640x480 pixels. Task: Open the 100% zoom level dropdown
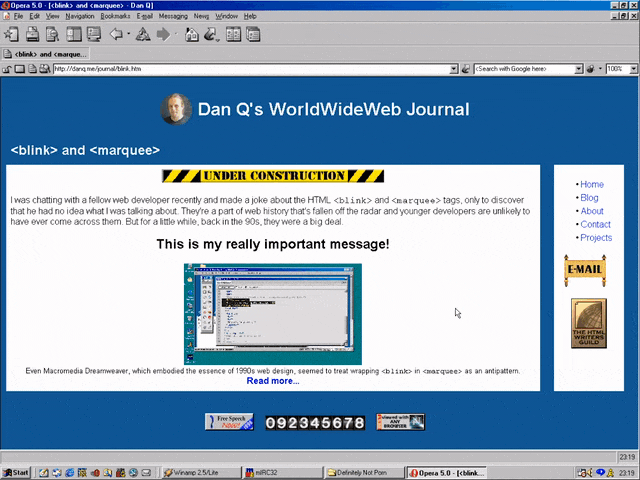click(631, 69)
